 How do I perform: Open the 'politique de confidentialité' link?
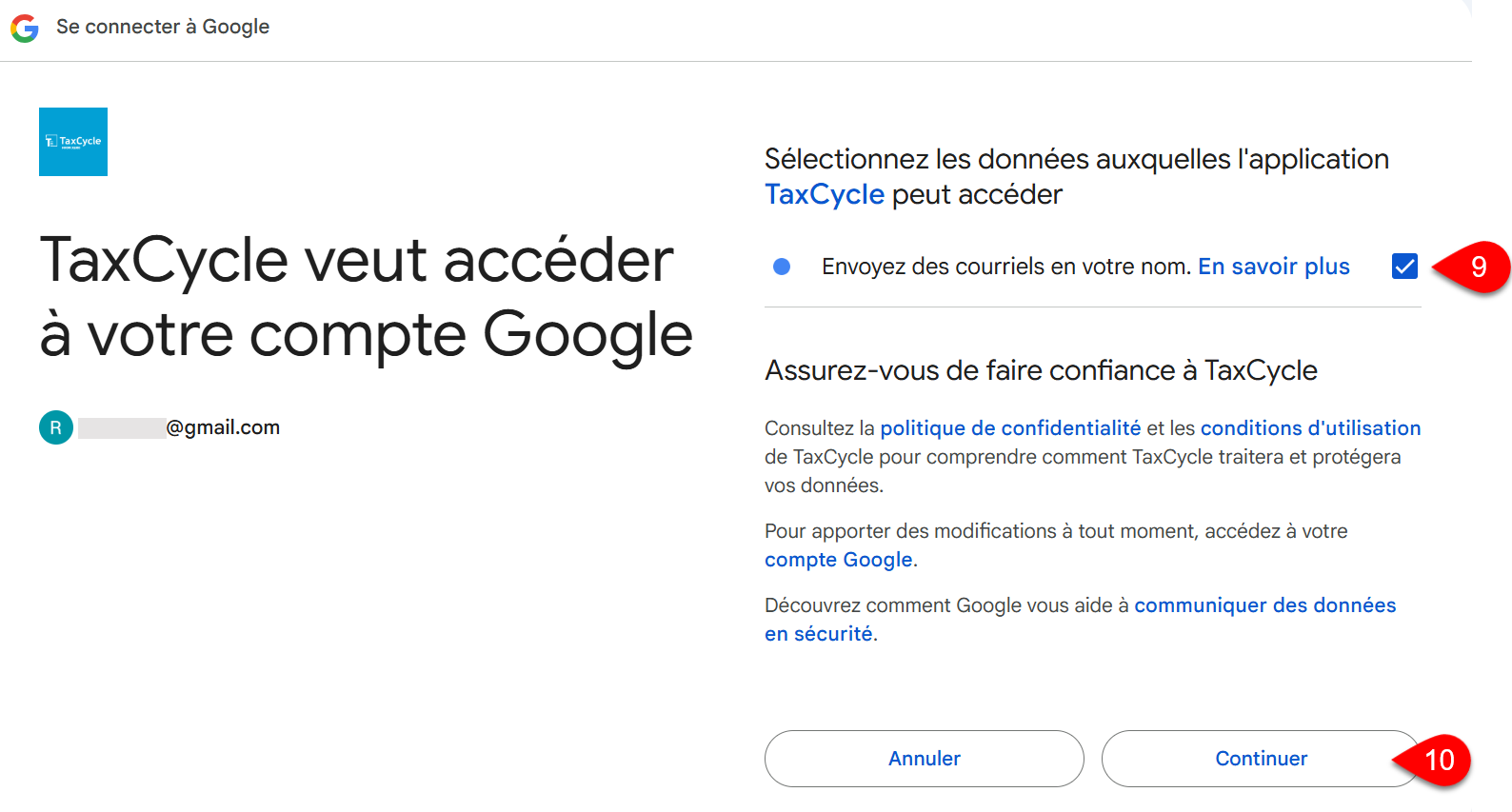point(1010,427)
